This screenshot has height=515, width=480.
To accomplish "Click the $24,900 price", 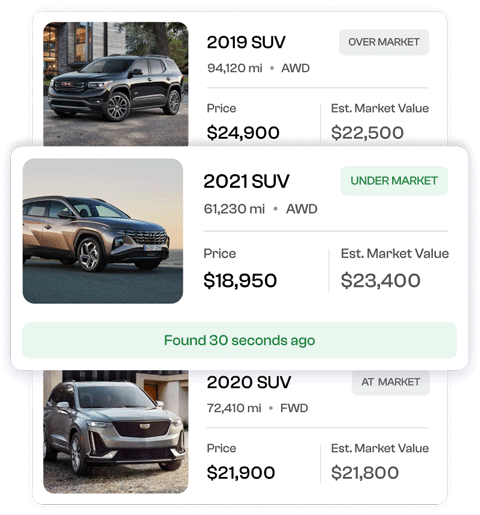I will 243,133.
